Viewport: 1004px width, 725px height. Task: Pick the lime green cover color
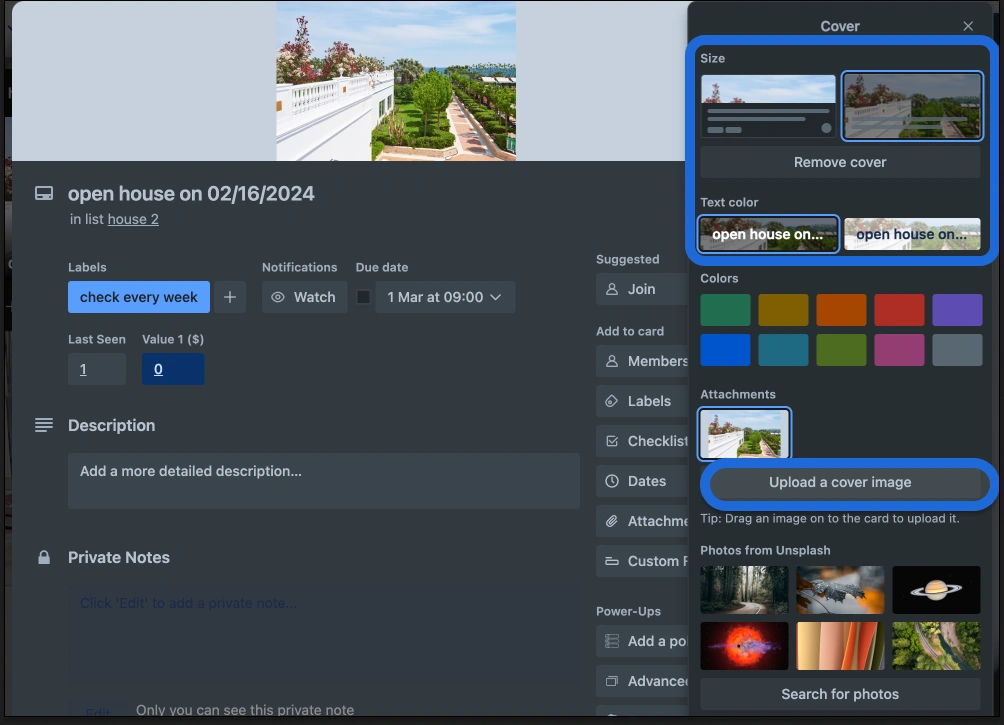coord(841,350)
